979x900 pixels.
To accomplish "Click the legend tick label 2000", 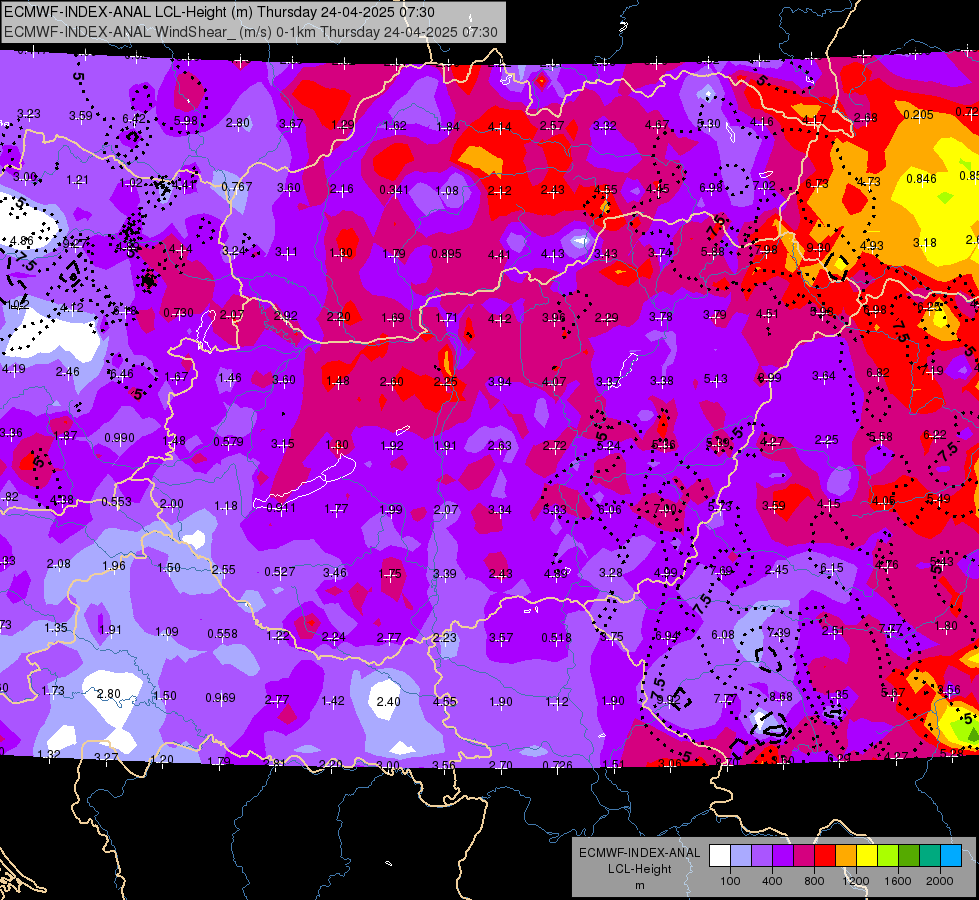I will (x=940, y=881).
